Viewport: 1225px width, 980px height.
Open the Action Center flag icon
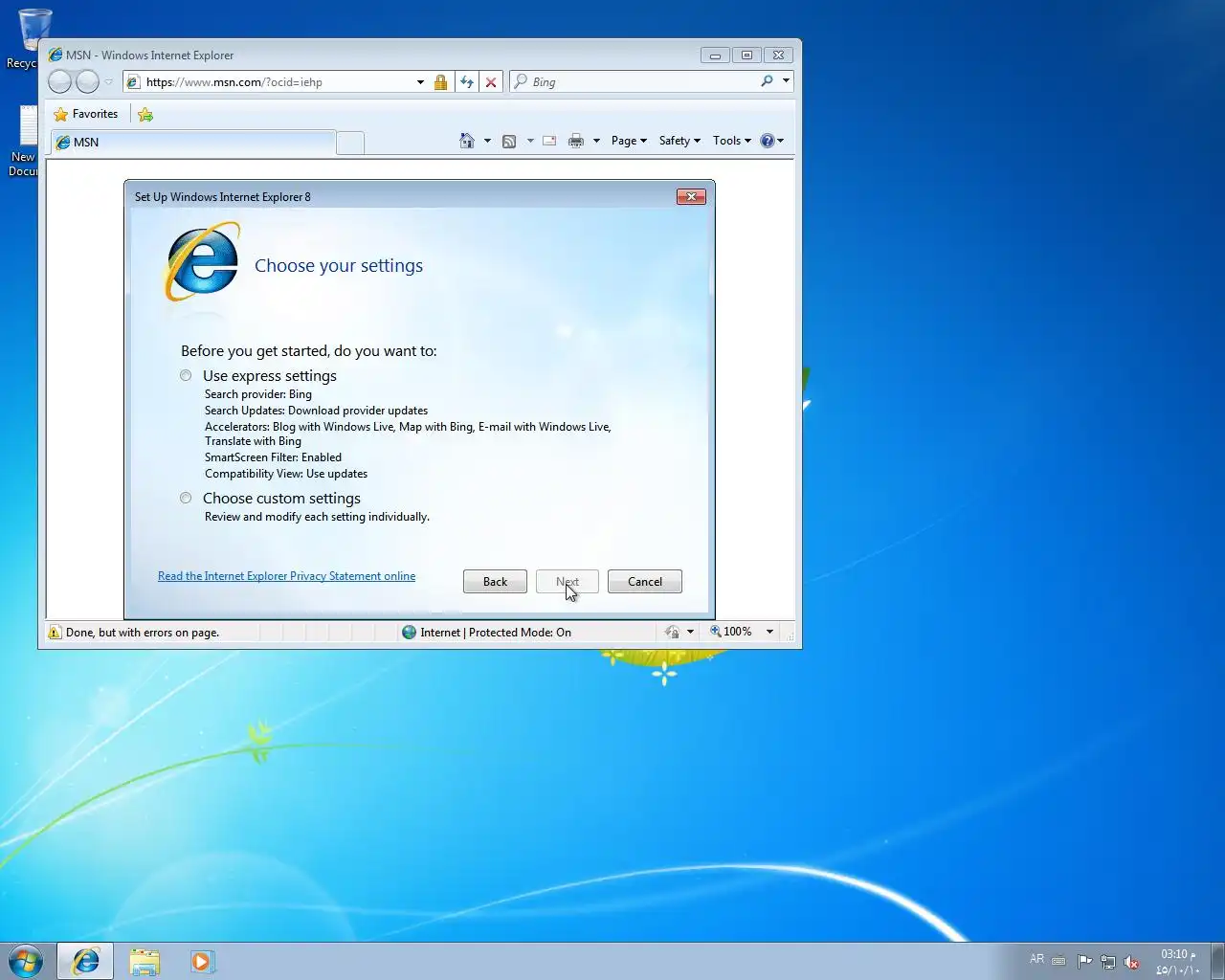(x=1084, y=962)
